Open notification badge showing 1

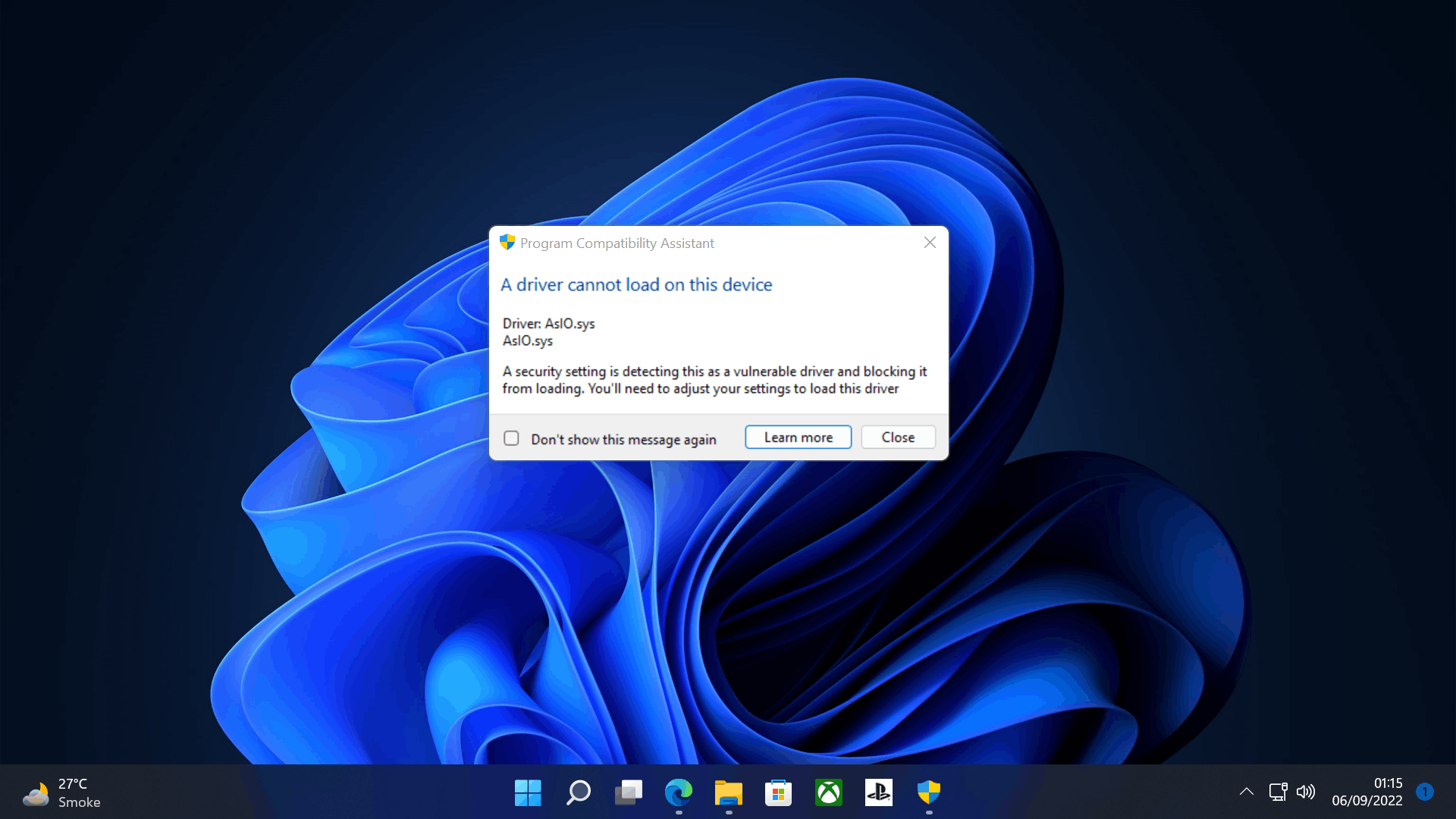click(x=1425, y=792)
